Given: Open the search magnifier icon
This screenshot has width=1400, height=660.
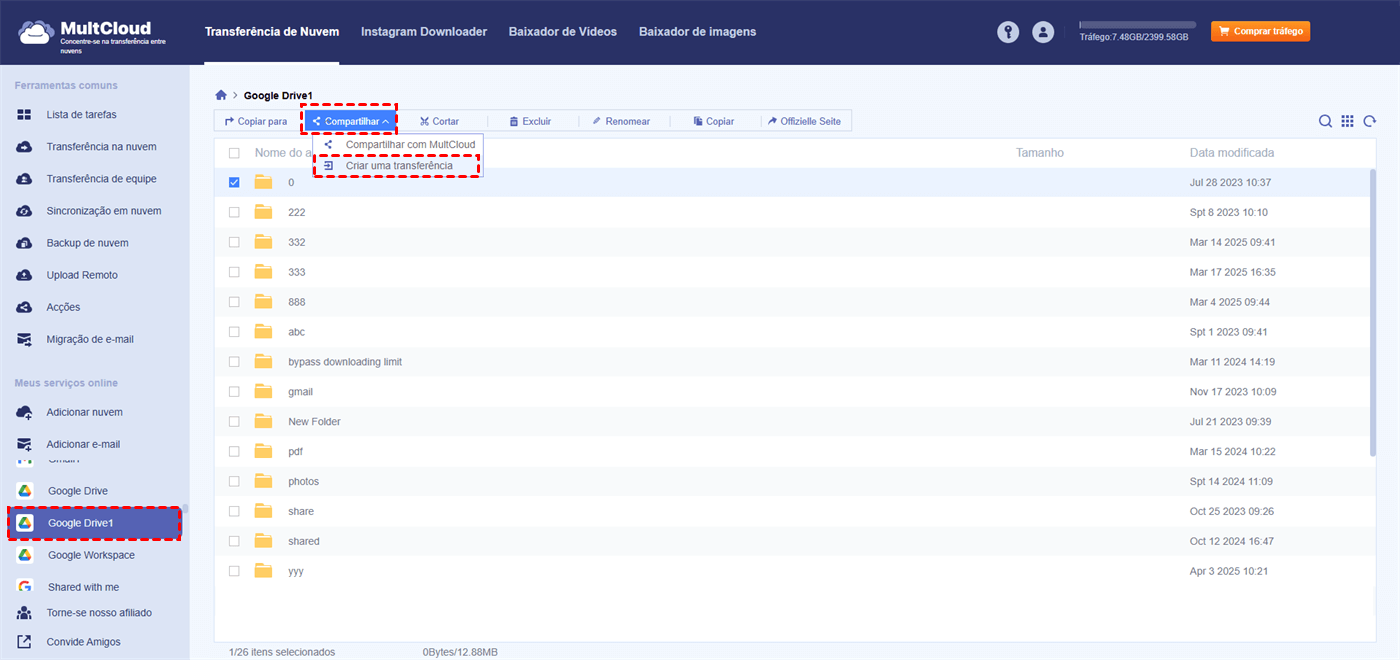Looking at the screenshot, I should 1325,121.
